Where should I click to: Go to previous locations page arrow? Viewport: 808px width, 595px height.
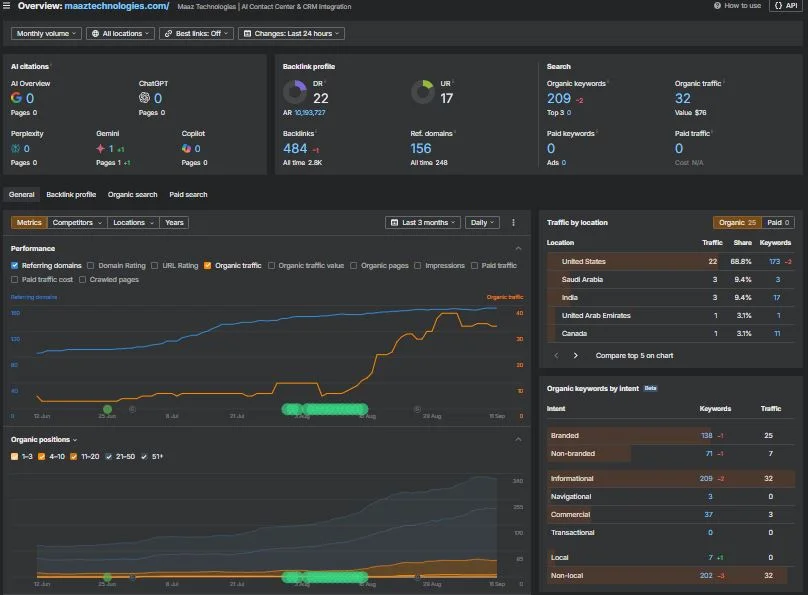click(557, 355)
